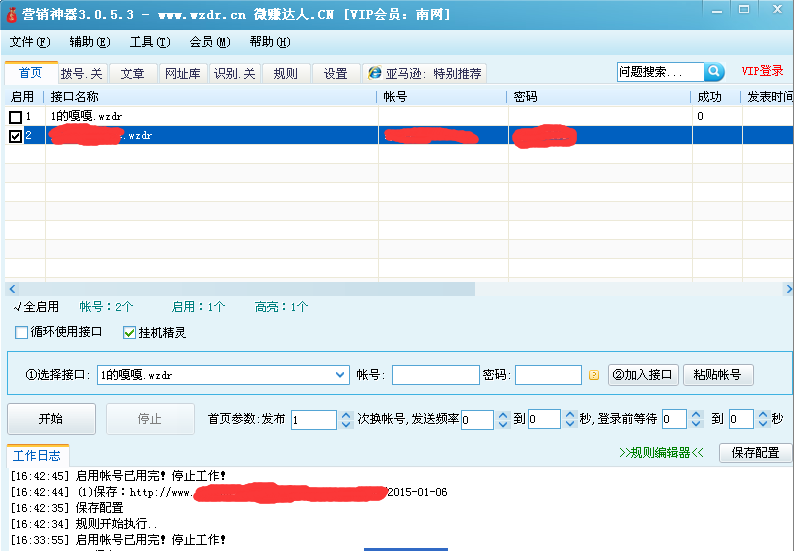Open the 亚马逊:特别推荐 tab
Image resolution: width=794 pixels, height=551 pixels.
click(425, 74)
